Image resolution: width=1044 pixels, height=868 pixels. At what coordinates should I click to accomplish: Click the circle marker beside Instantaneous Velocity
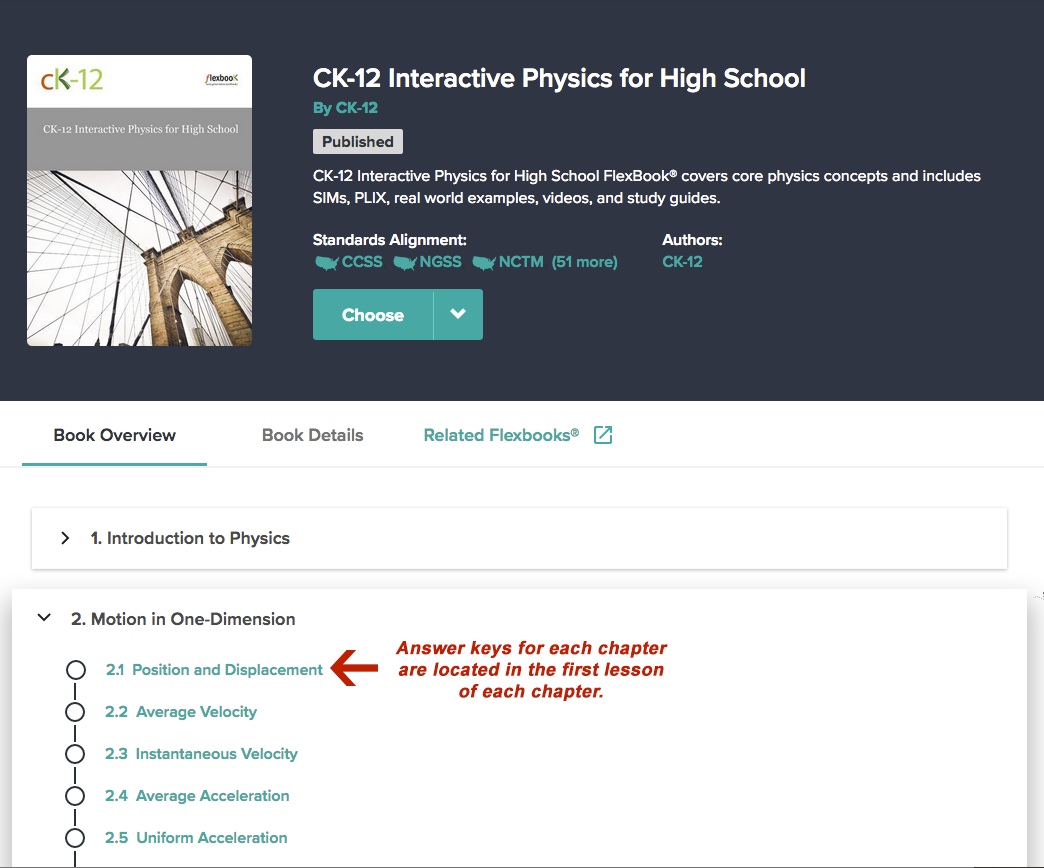[x=75, y=754]
